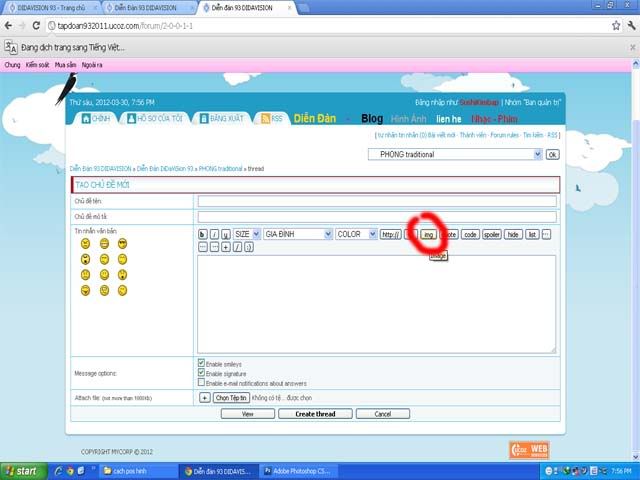
Task: Click the plus '+' button in second toolbar row
Action: pos(226,247)
